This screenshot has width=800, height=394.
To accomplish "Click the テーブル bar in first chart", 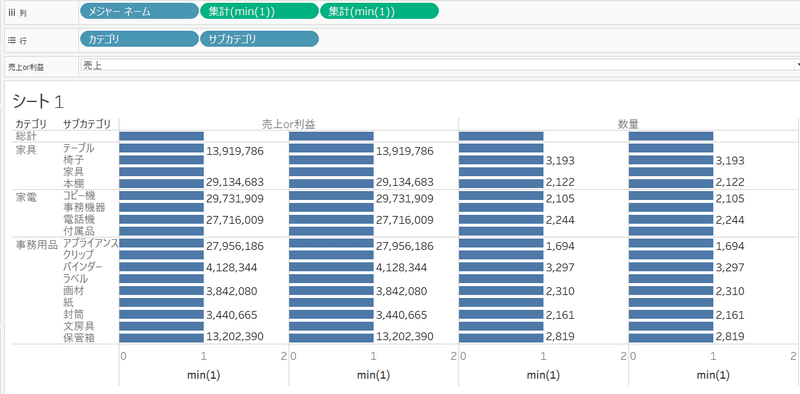I will [x=161, y=148].
